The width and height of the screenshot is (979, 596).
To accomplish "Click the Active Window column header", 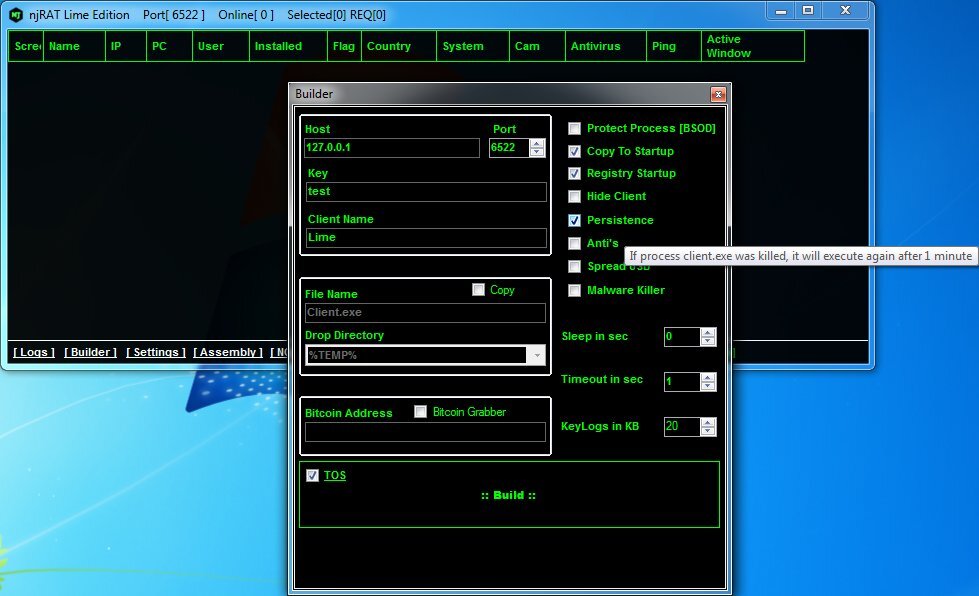I will (x=753, y=46).
